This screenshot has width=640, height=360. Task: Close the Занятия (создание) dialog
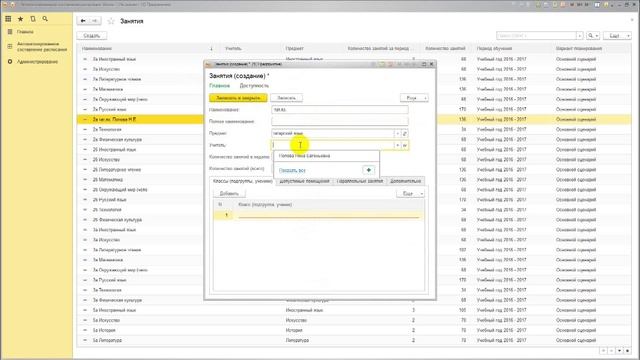[431, 64]
